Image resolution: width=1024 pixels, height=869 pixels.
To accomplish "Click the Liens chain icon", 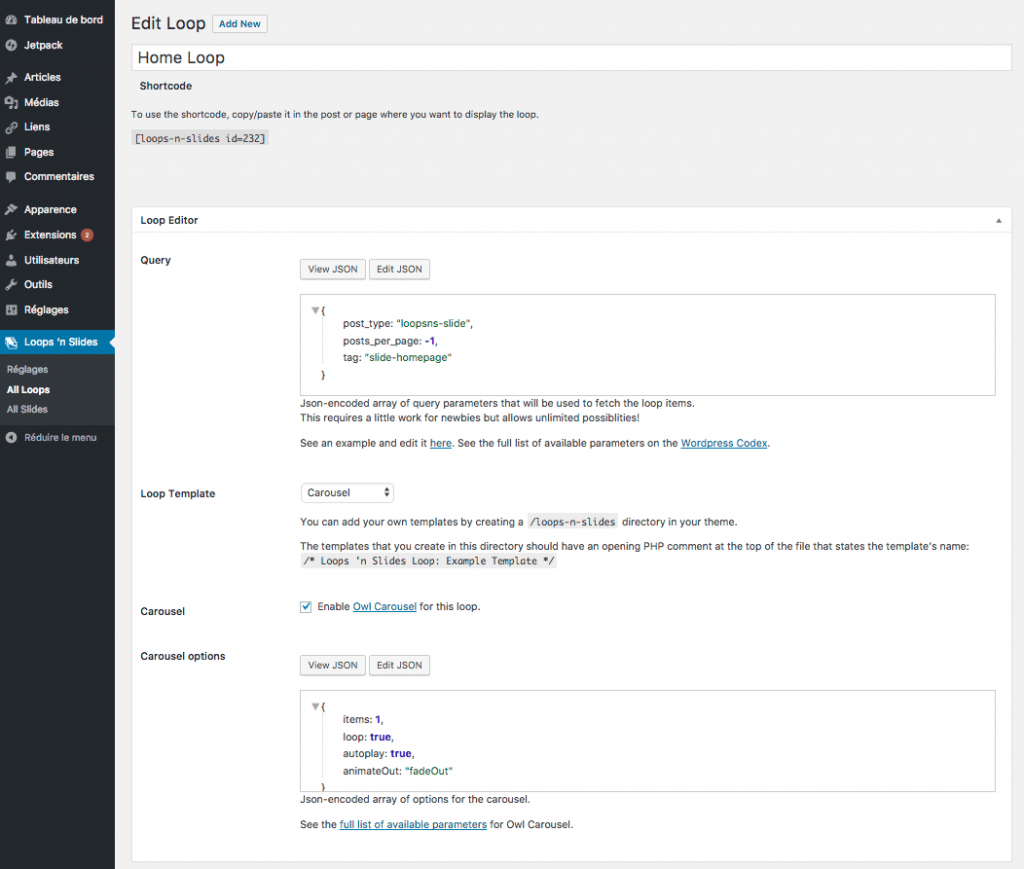I will 11,128.
